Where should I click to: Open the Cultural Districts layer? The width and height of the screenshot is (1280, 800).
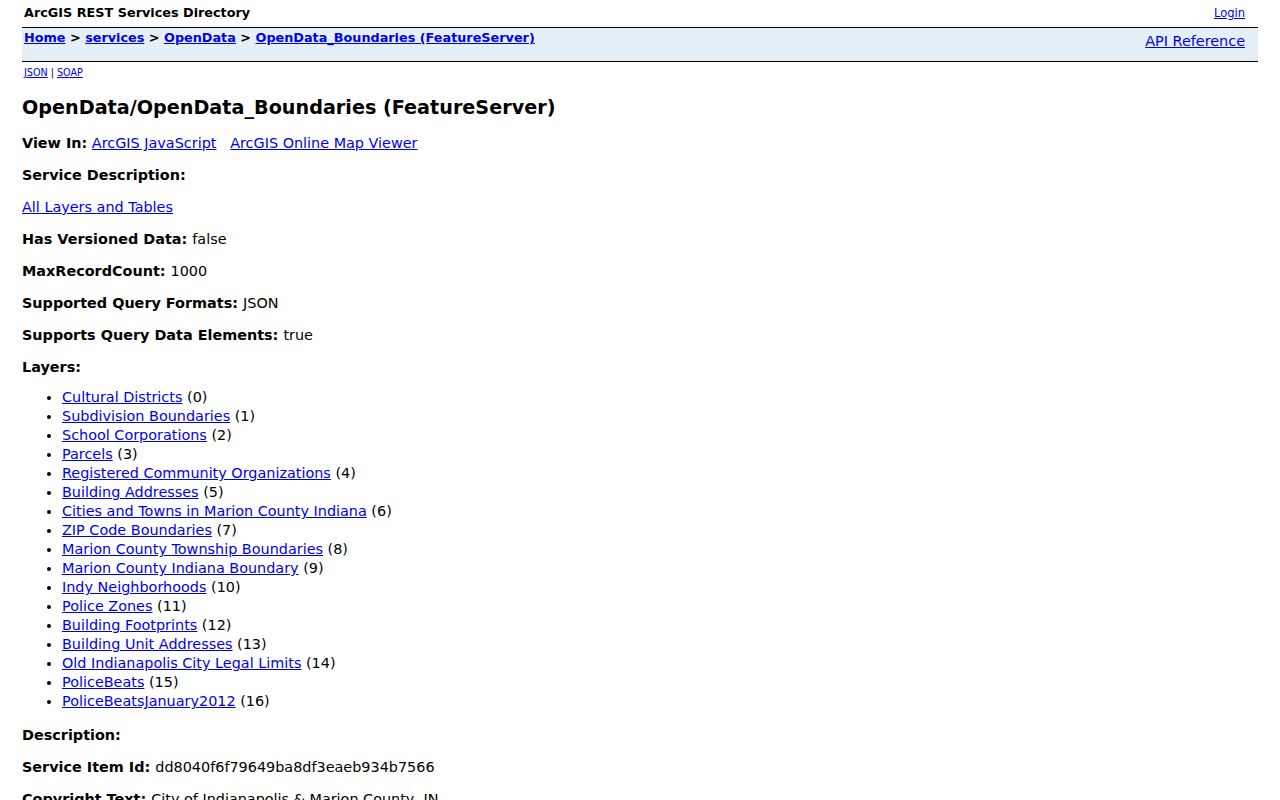coord(122,397)
